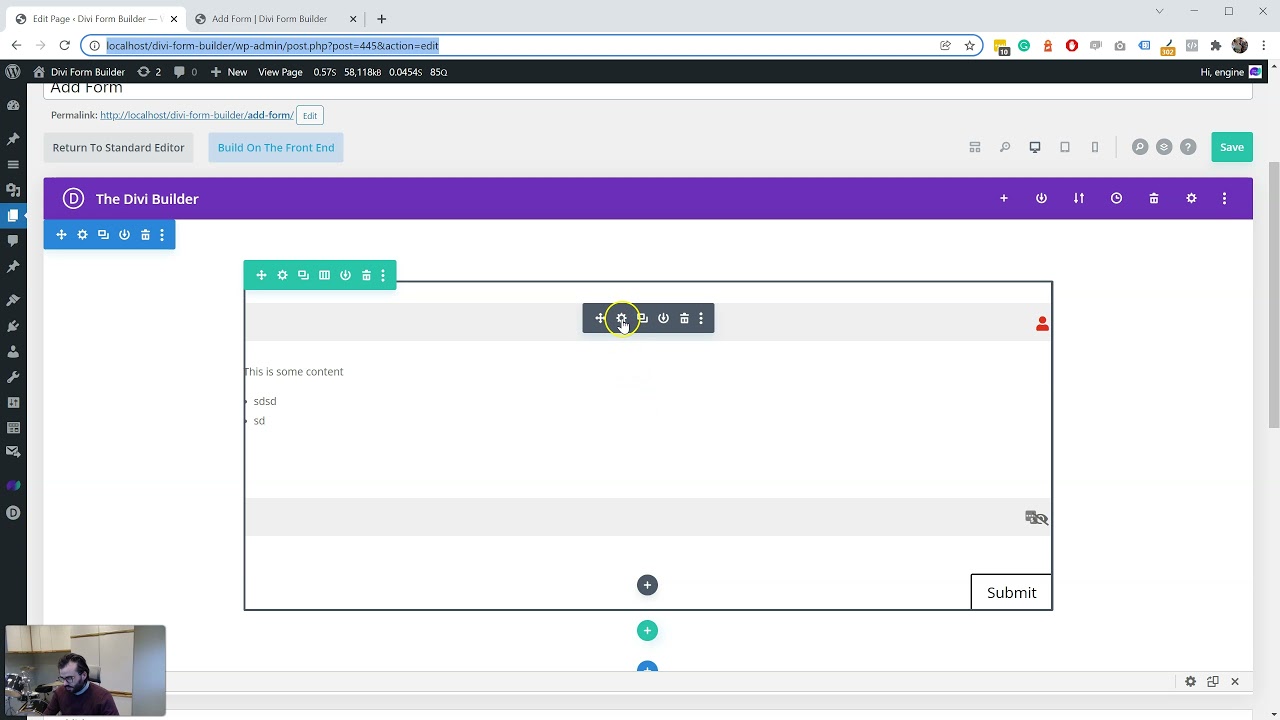Add new module with dark plus button
Viewport: 1280px width, 720px height.
647,585
